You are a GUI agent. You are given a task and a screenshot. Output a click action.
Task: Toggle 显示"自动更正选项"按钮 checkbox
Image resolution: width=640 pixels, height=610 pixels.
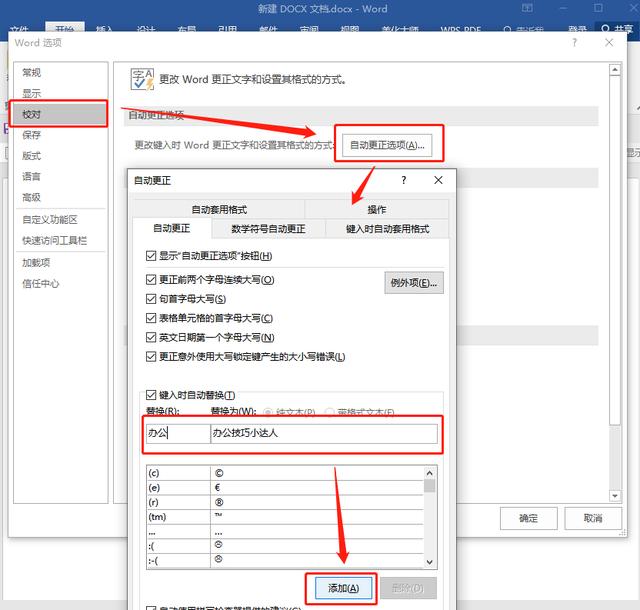tap(151, 256)
